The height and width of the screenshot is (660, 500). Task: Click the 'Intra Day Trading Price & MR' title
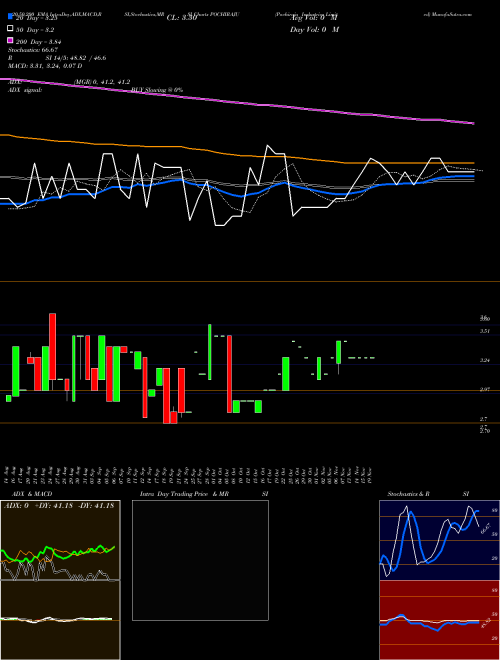tap(184, 494)
